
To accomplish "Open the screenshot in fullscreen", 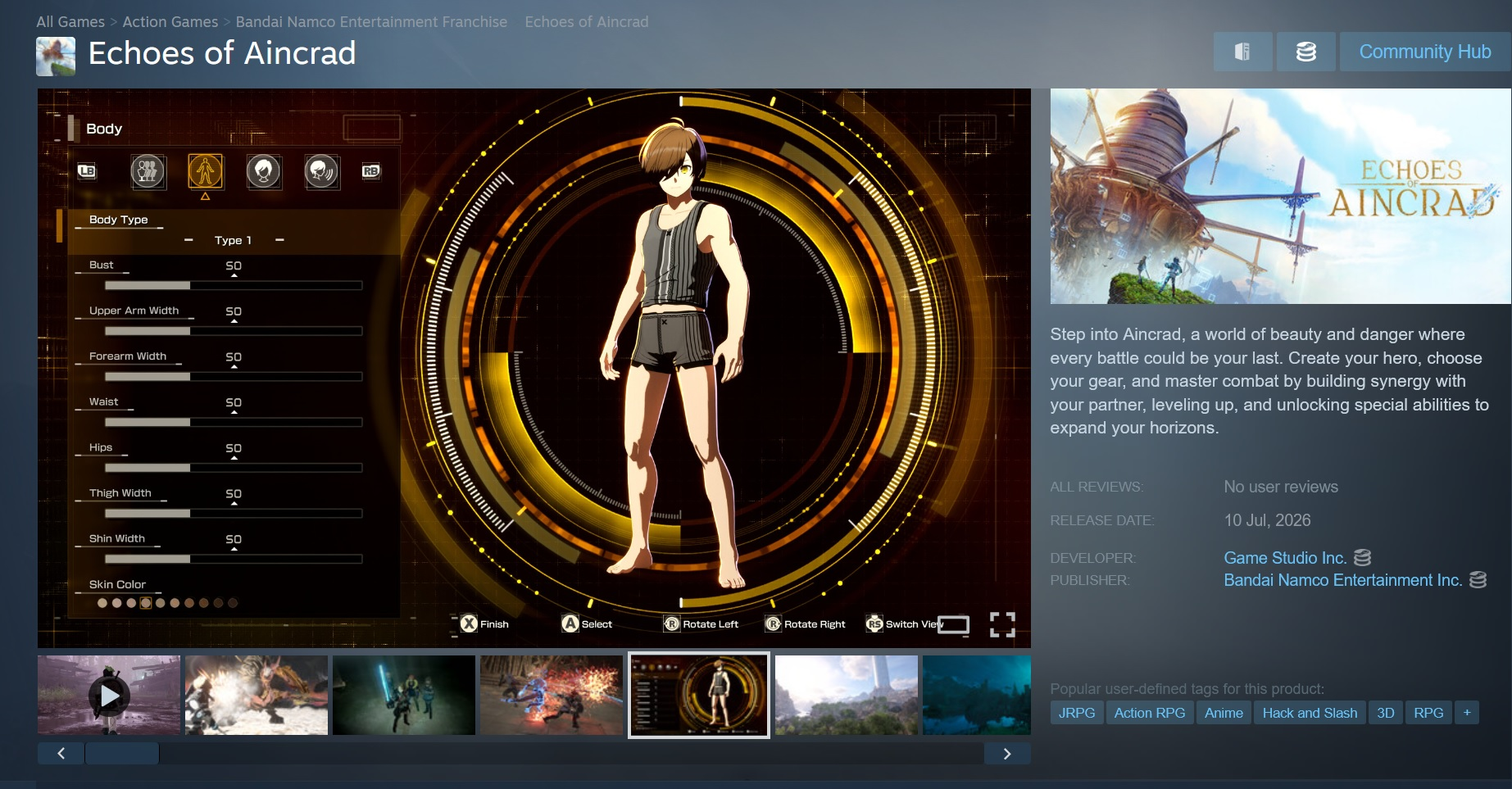I will point(1002,625).
